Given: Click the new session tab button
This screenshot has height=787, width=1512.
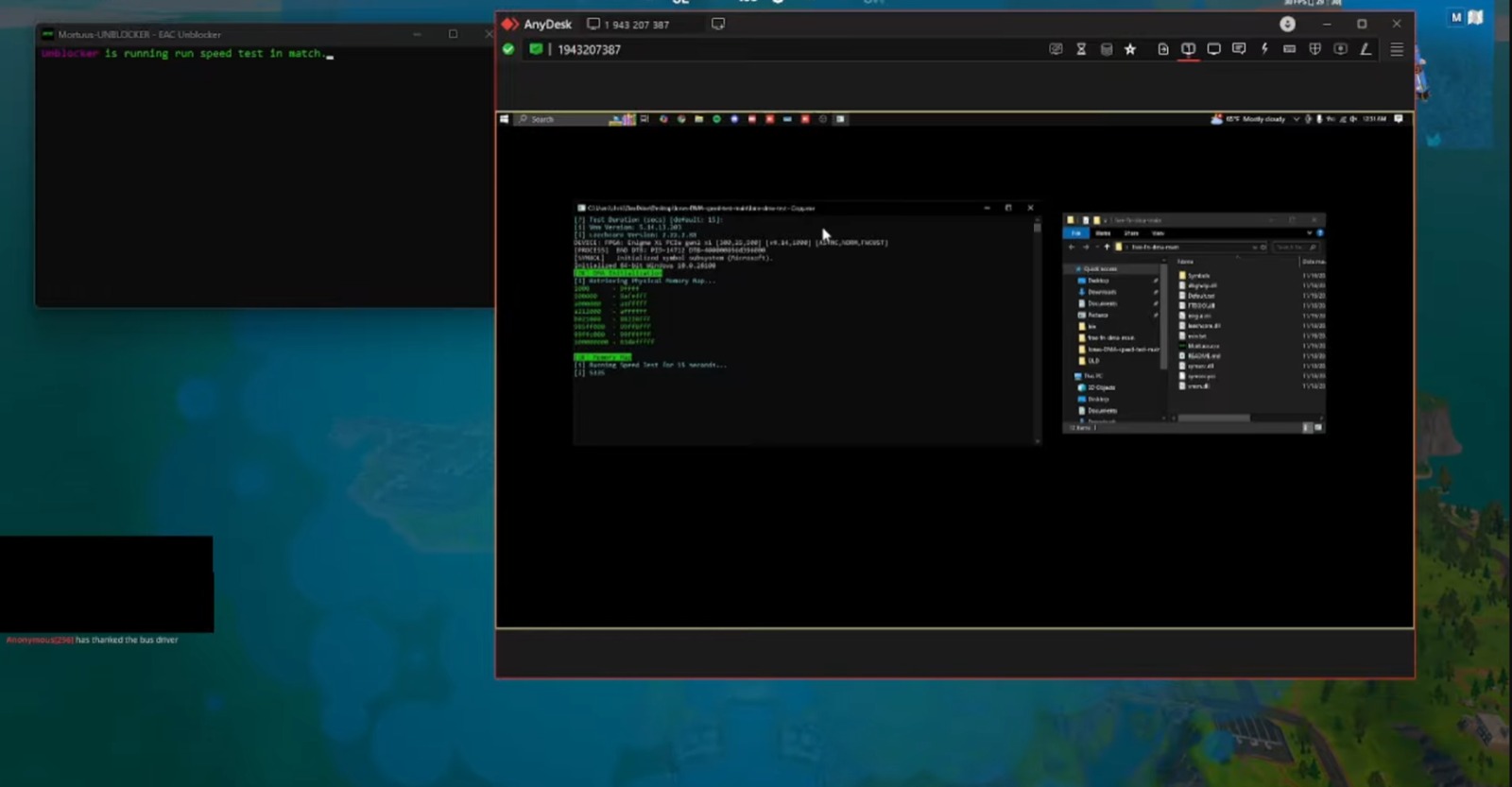Looking at the screenshot, I should (718, 25).
